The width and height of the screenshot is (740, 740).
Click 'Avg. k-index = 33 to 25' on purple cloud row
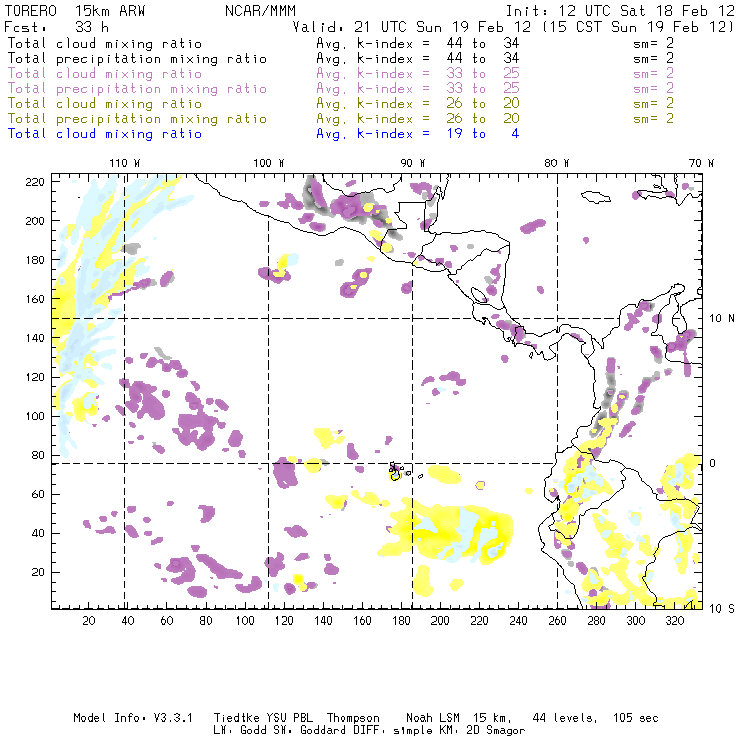pyautogui.click(x=418, y=74)
